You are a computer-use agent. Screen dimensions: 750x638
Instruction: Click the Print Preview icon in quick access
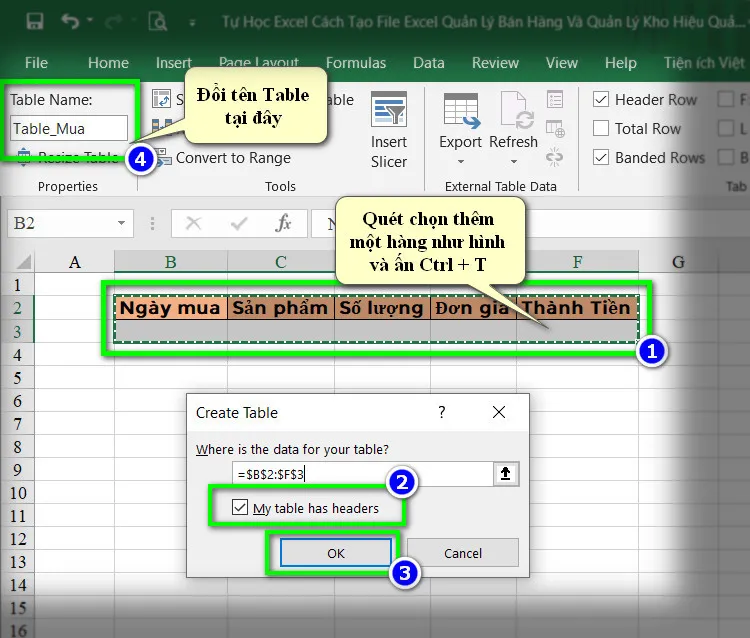[157, 20]
